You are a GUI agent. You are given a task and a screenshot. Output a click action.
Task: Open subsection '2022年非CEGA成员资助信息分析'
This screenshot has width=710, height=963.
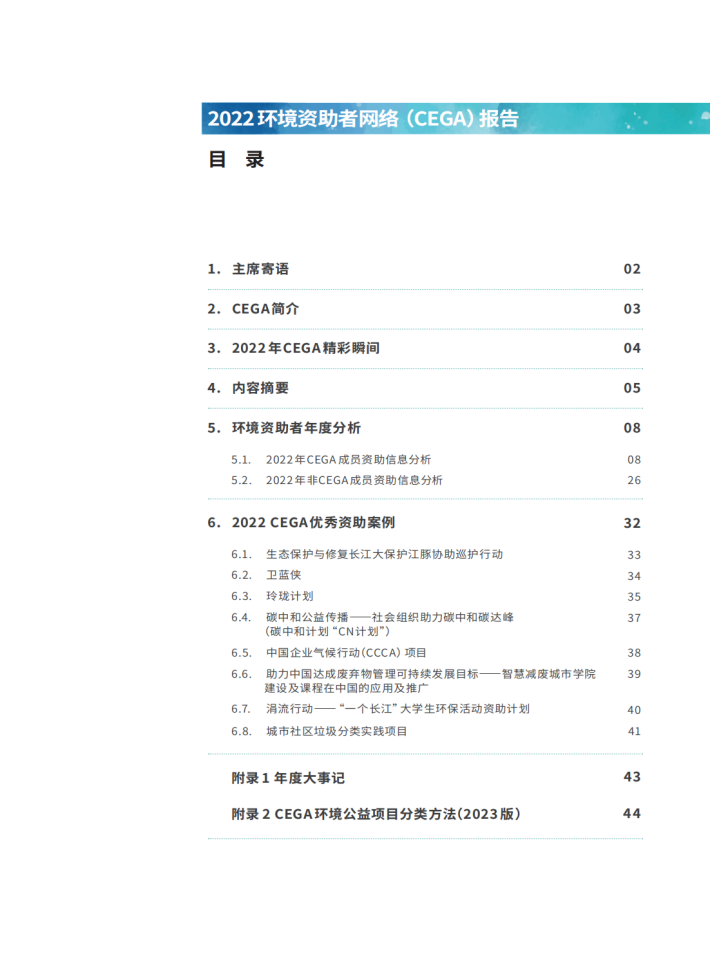point(354,480)
